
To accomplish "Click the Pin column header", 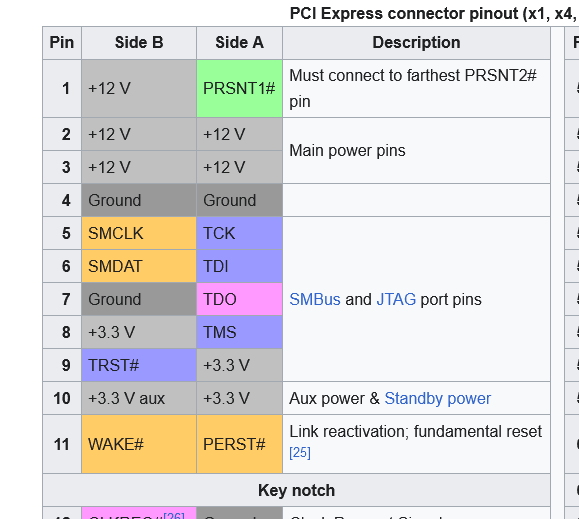I will coord(62,43).
